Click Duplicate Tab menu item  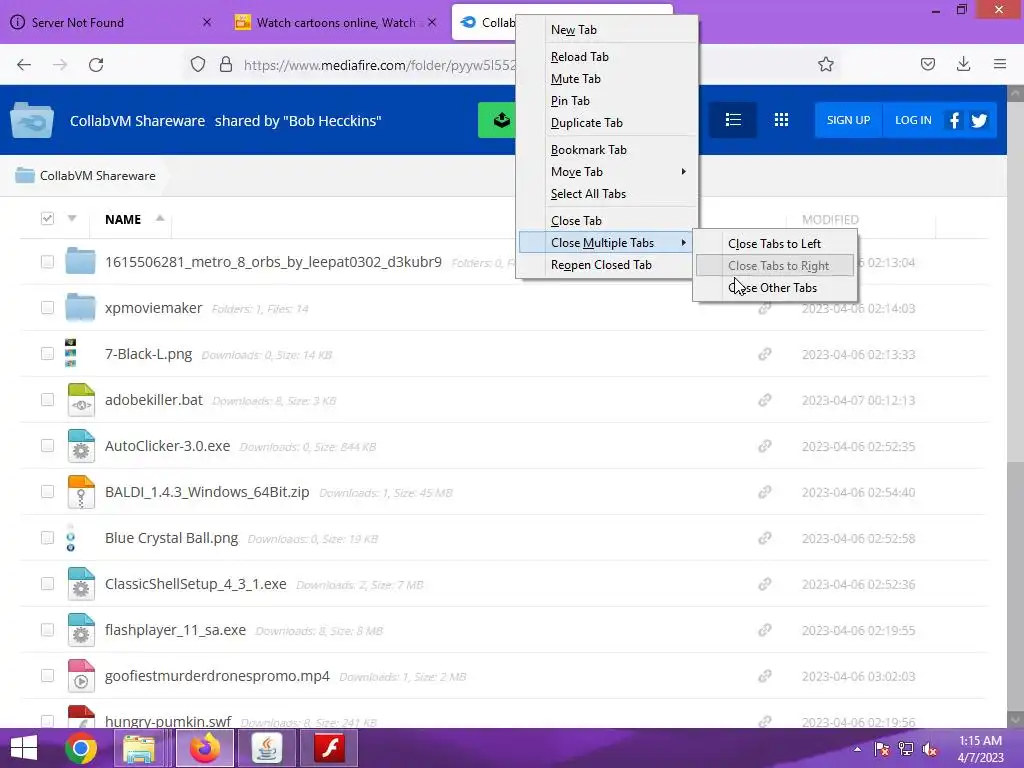click(x=608, y=123)
